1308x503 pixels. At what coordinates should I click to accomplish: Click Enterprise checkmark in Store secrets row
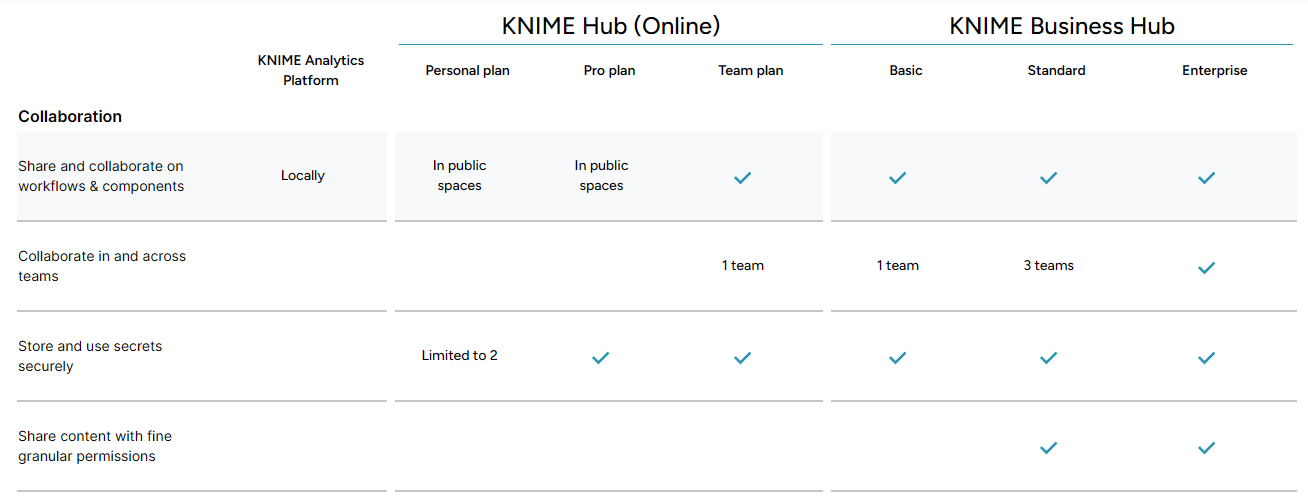(x=1206, y=358)
